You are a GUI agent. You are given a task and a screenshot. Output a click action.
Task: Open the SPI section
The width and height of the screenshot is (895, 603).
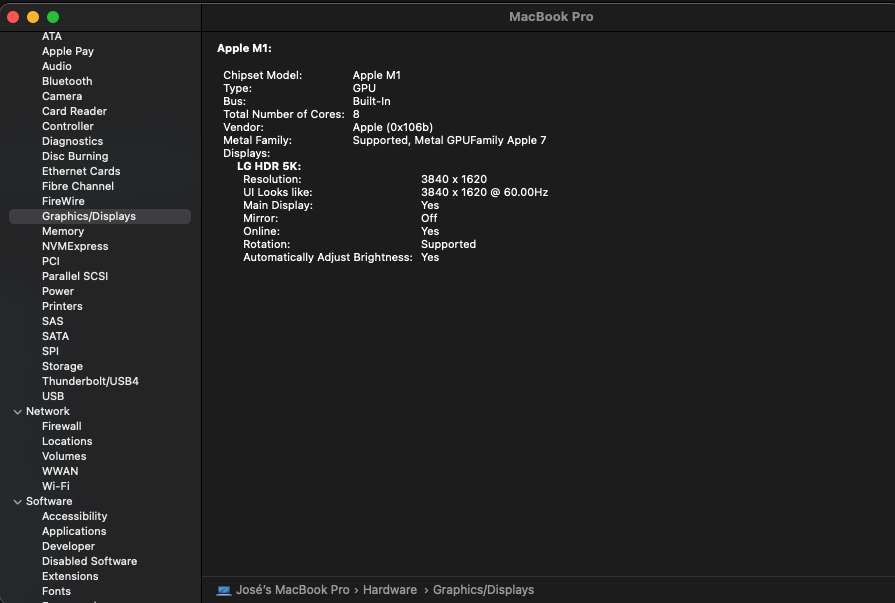coord(50,351)
